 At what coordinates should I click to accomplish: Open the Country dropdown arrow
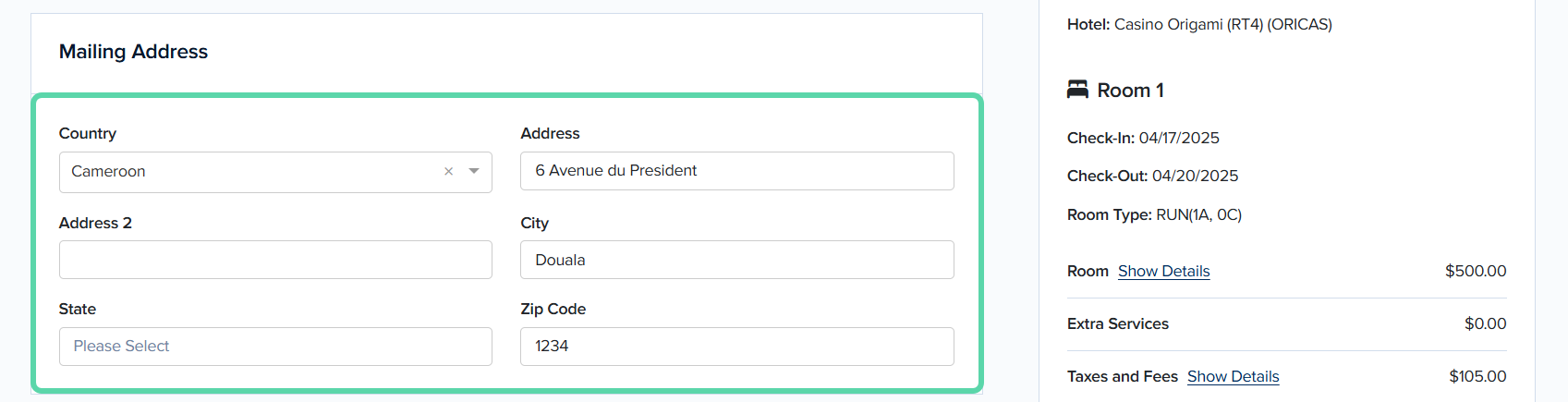point(474,172)
